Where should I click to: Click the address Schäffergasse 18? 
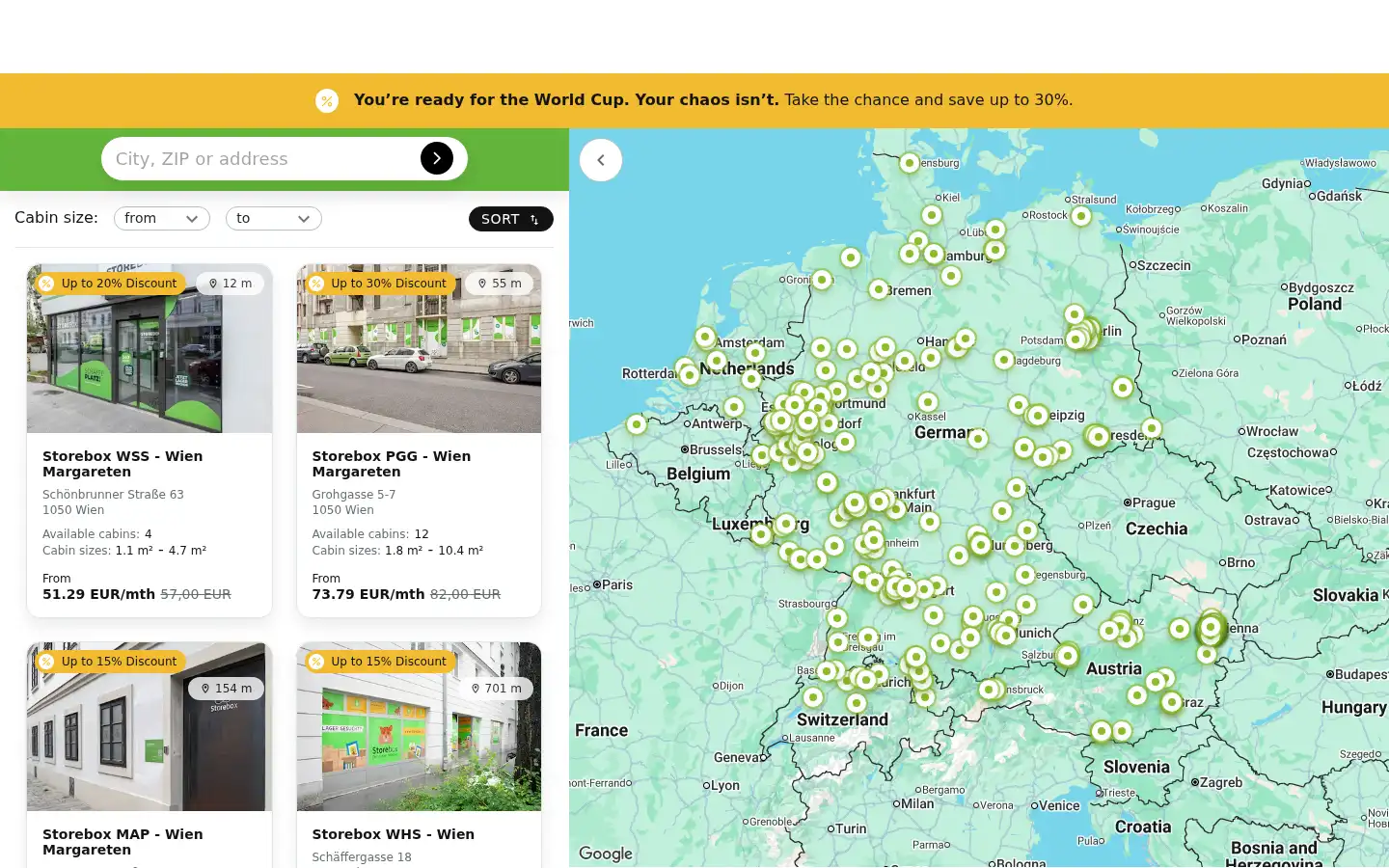(x=362, y=857)
